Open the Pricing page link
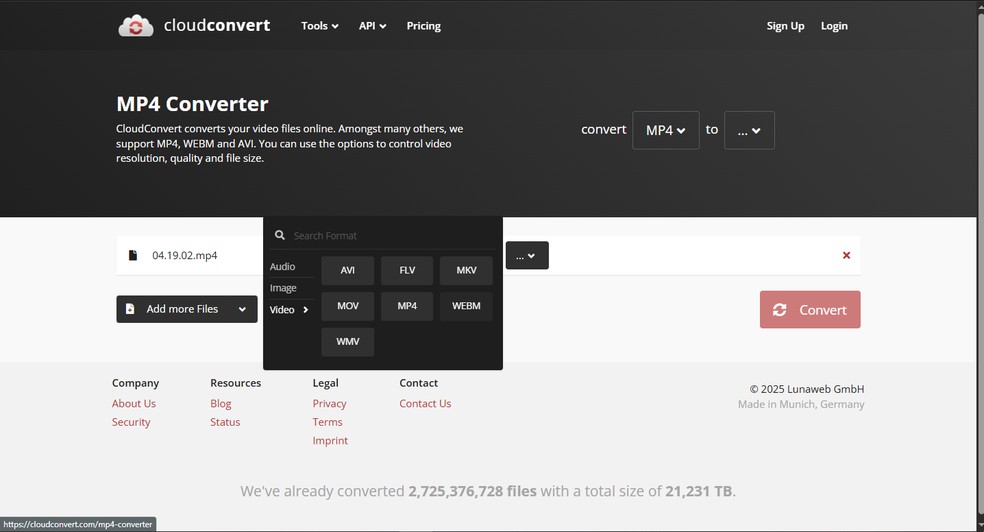The width and height of the screenshot is (984, 532). (x=423, y=26)
